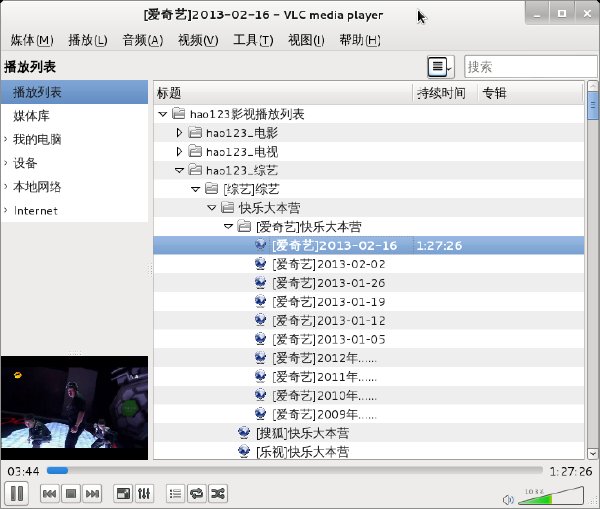Open extended settings equalizer panel
Screen dimensions: 600x509
(x=144, y=494)
